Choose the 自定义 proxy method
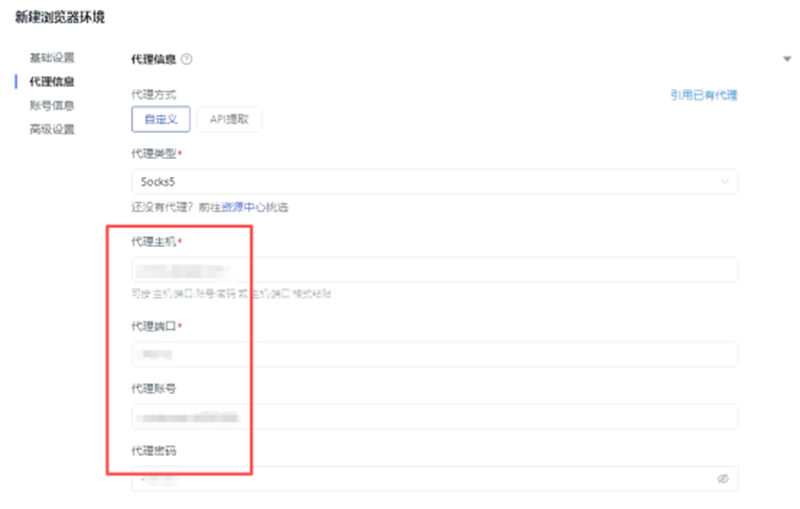 [161, 119]
